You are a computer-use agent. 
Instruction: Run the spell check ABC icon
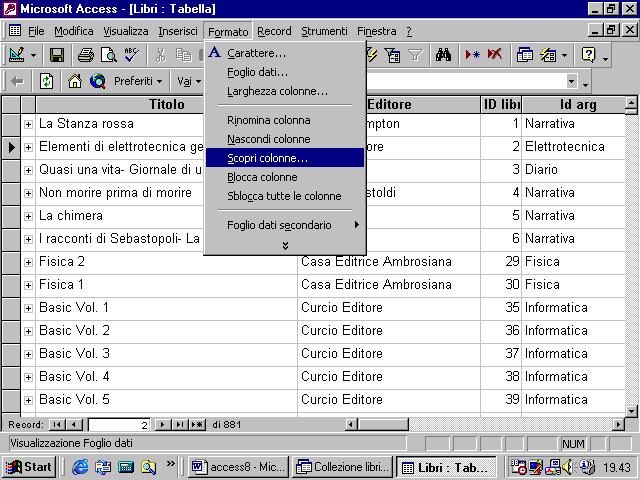click(x=131, y=55)
